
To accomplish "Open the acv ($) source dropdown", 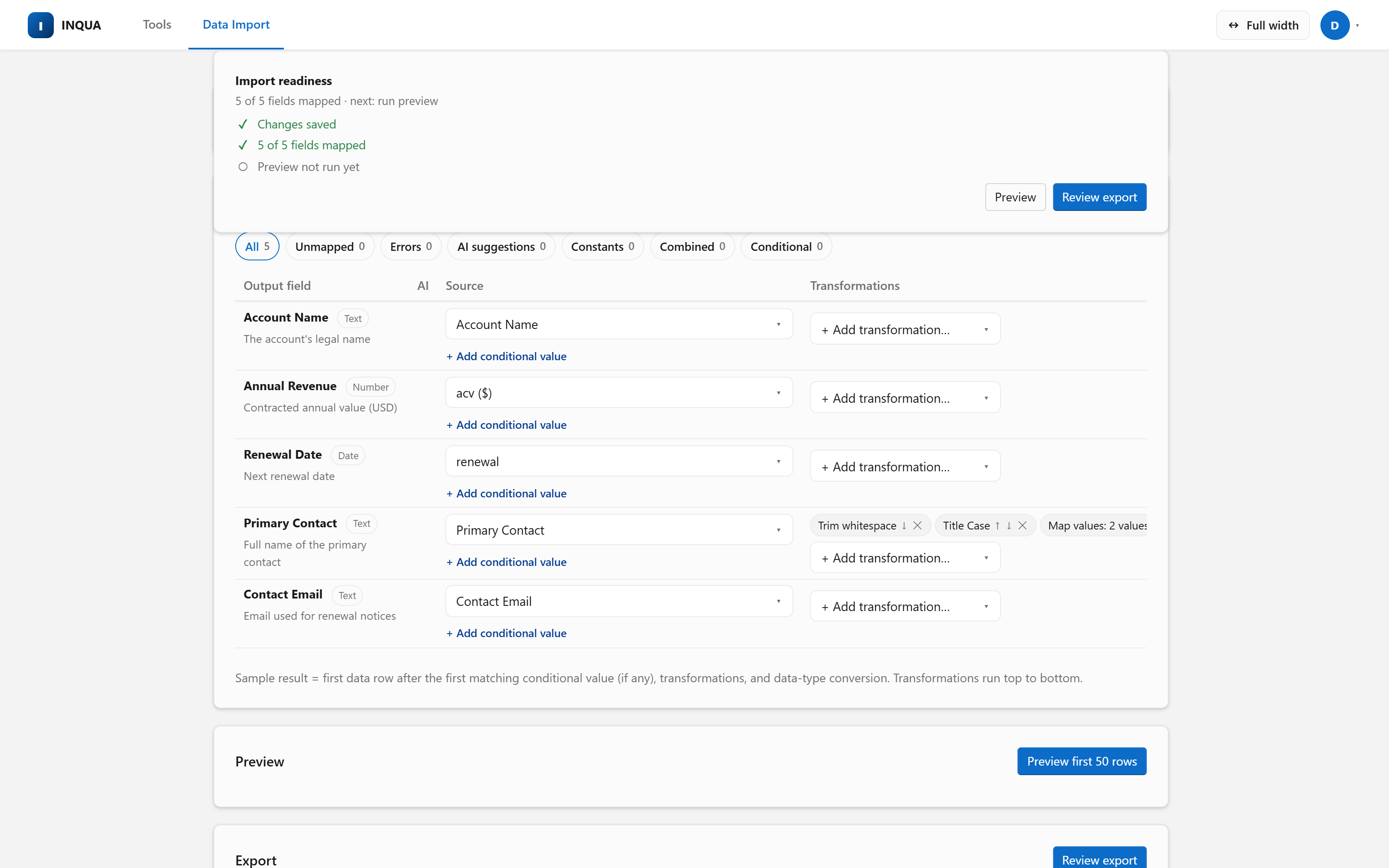I will click(619, 393).
